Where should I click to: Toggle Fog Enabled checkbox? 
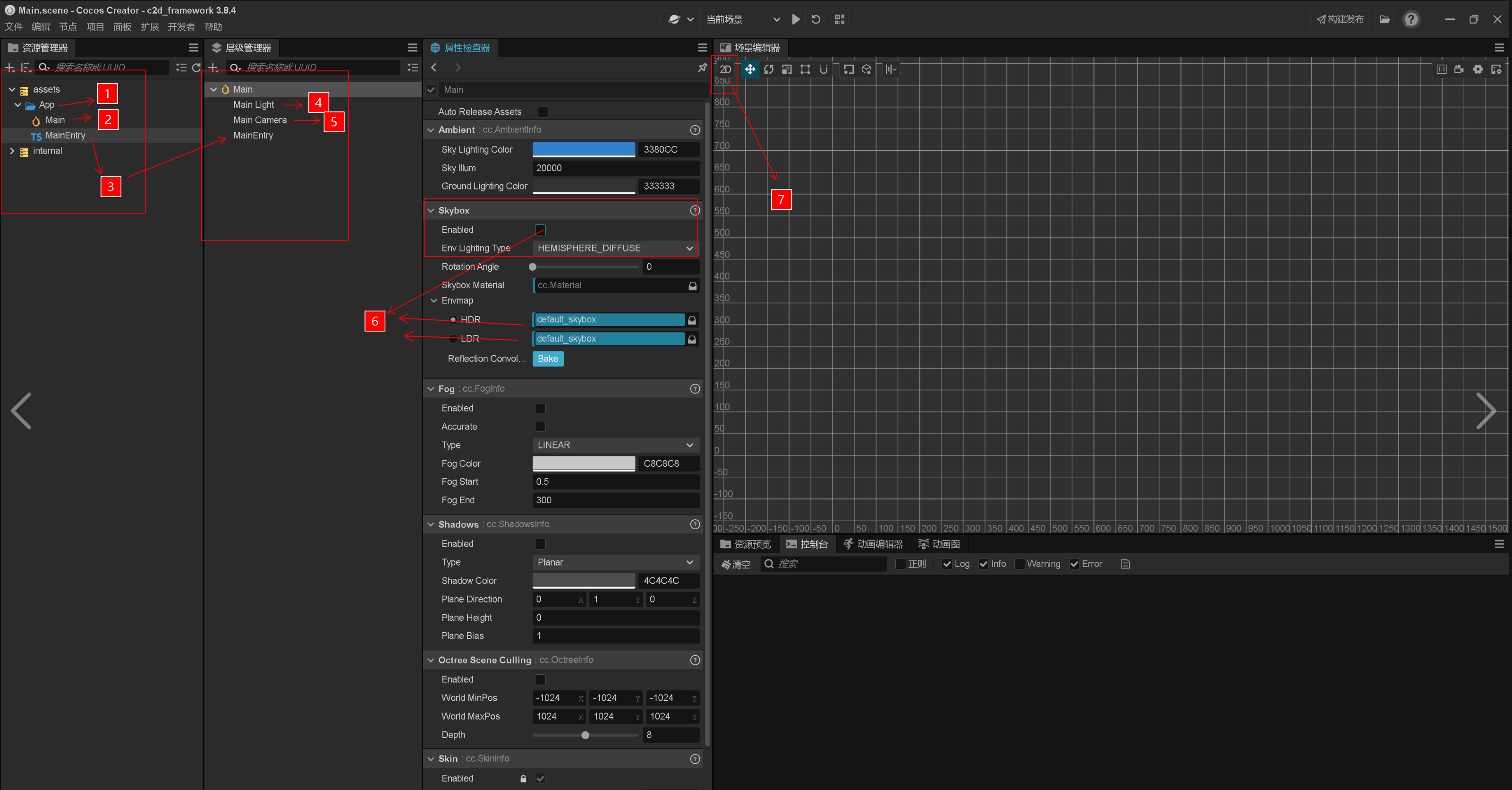click(x=540, y=408)
